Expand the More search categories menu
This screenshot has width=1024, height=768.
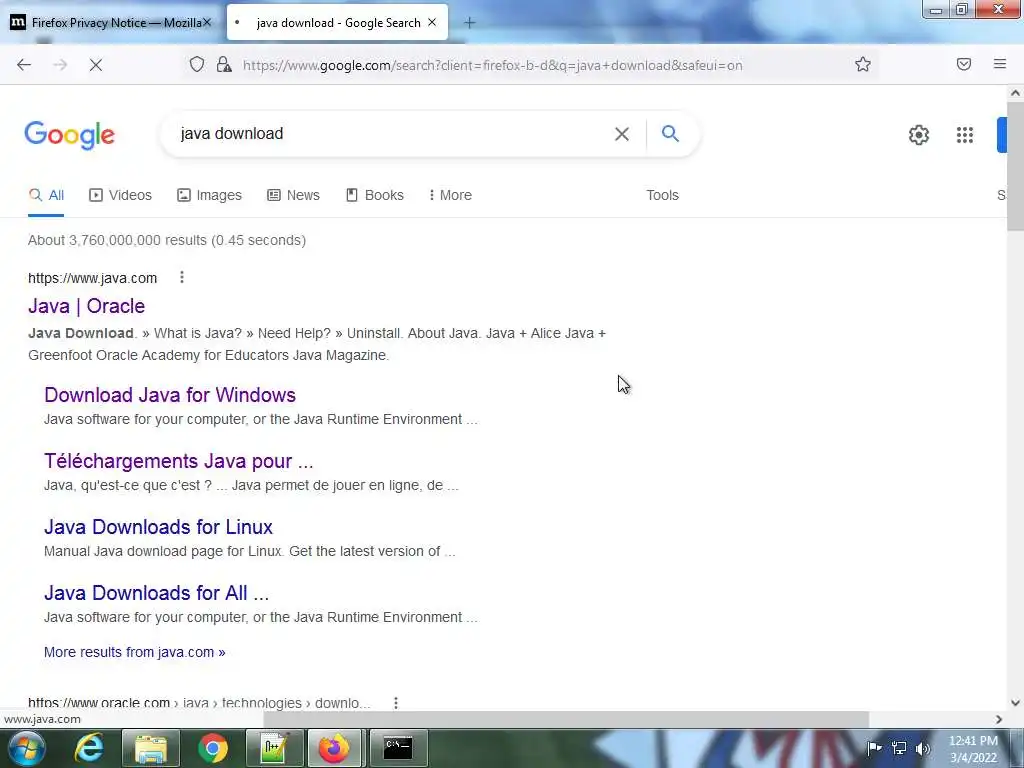point(450,195)
